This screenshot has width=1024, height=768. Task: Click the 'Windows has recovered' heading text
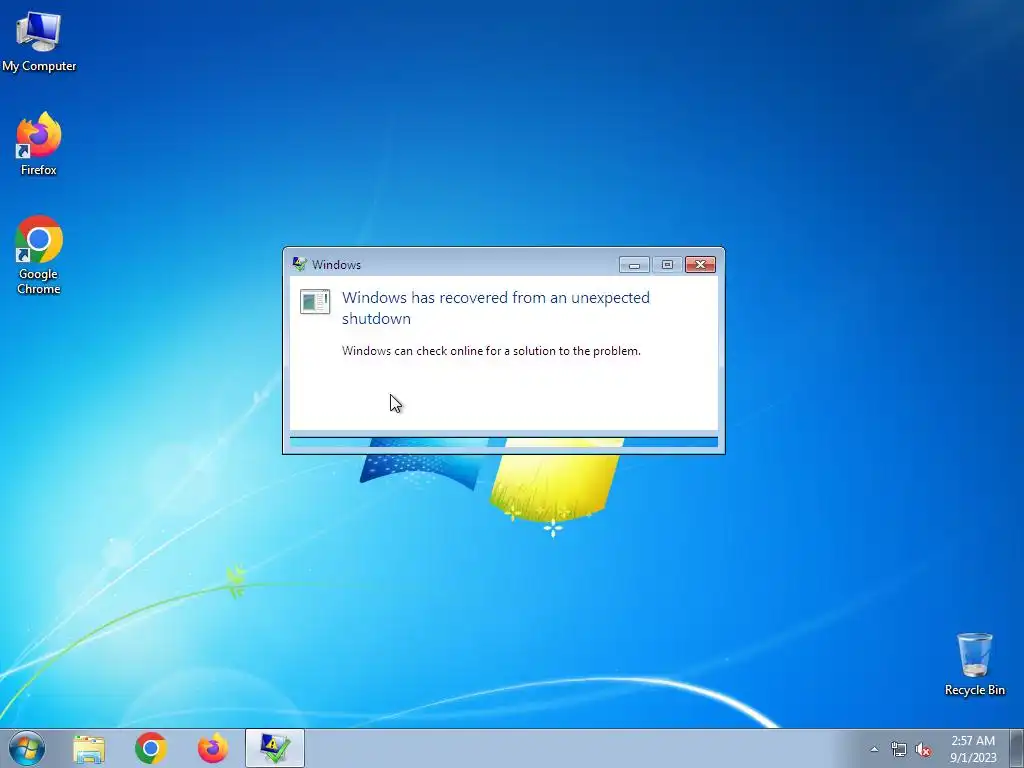click(x=496, y=308)
